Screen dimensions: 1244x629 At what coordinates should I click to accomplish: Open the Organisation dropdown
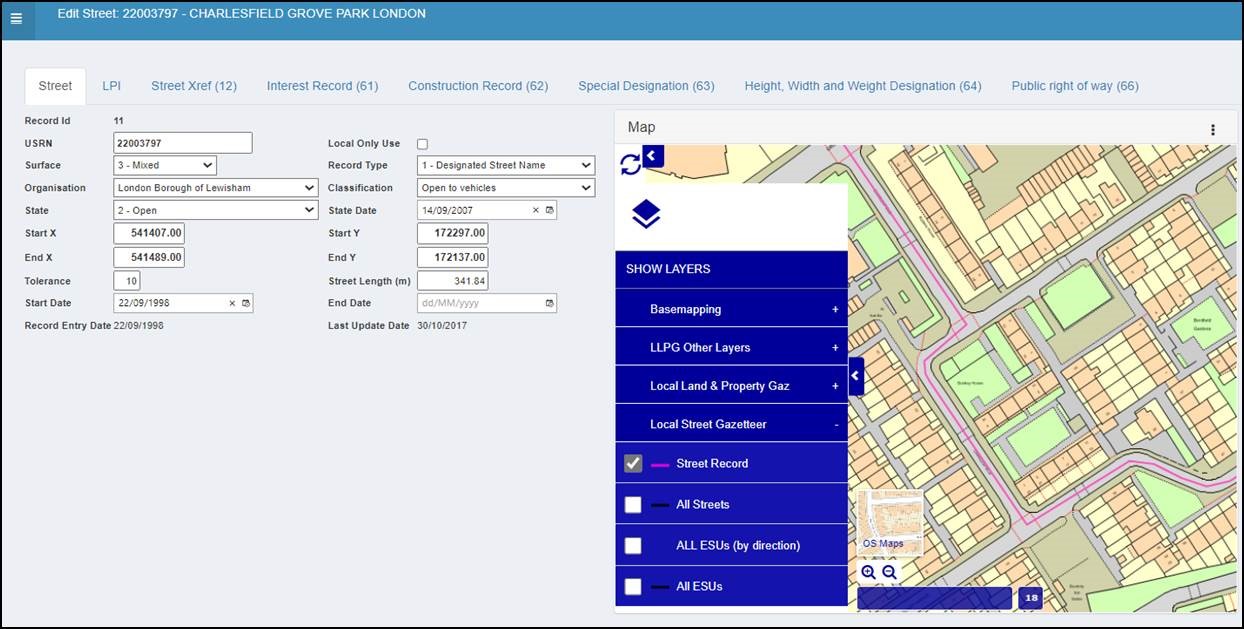[x=216, y=188]
